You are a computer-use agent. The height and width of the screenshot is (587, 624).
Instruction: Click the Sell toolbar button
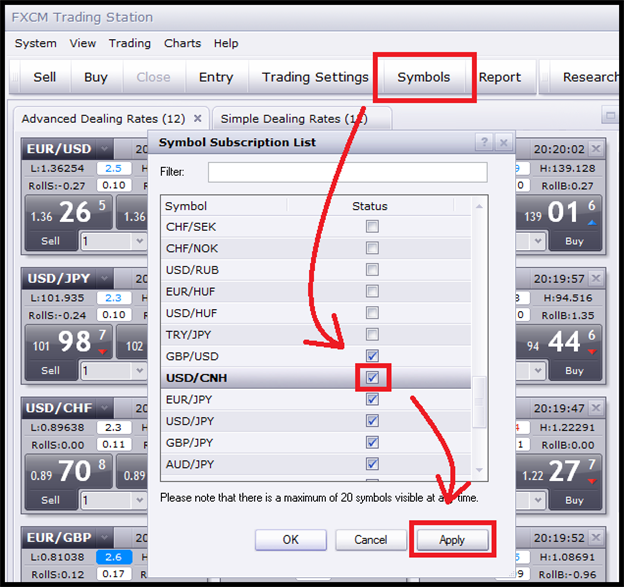[x=45, y=77]
